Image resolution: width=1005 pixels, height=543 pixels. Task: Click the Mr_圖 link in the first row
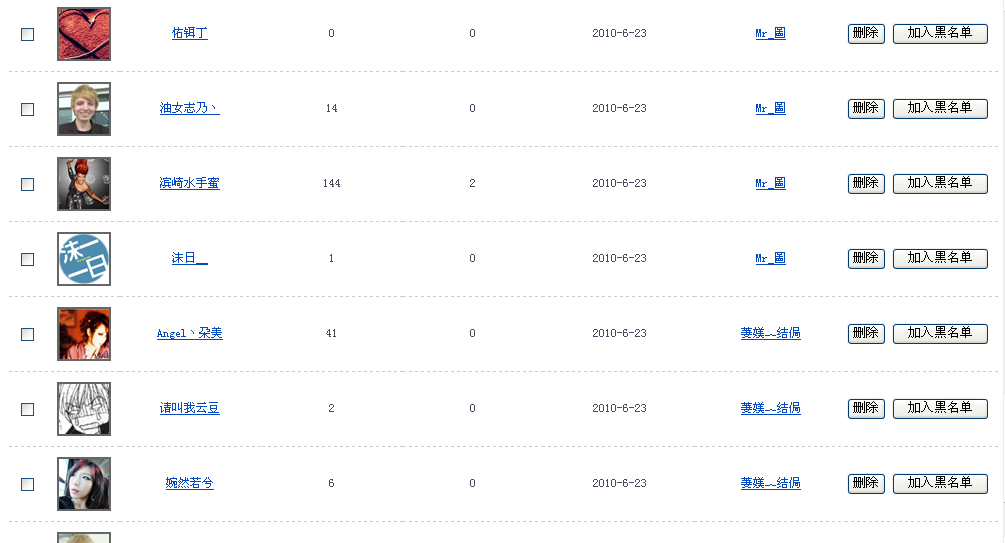click(770, 33)
